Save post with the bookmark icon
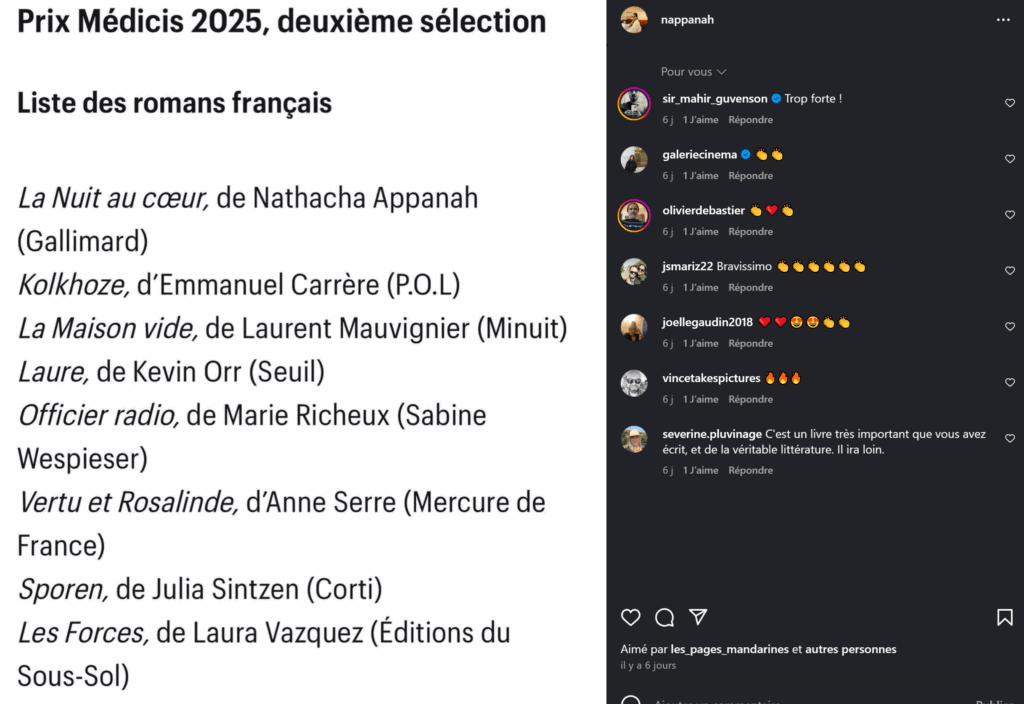Viewport: 1024px width, 704px height. [1005, 617]
